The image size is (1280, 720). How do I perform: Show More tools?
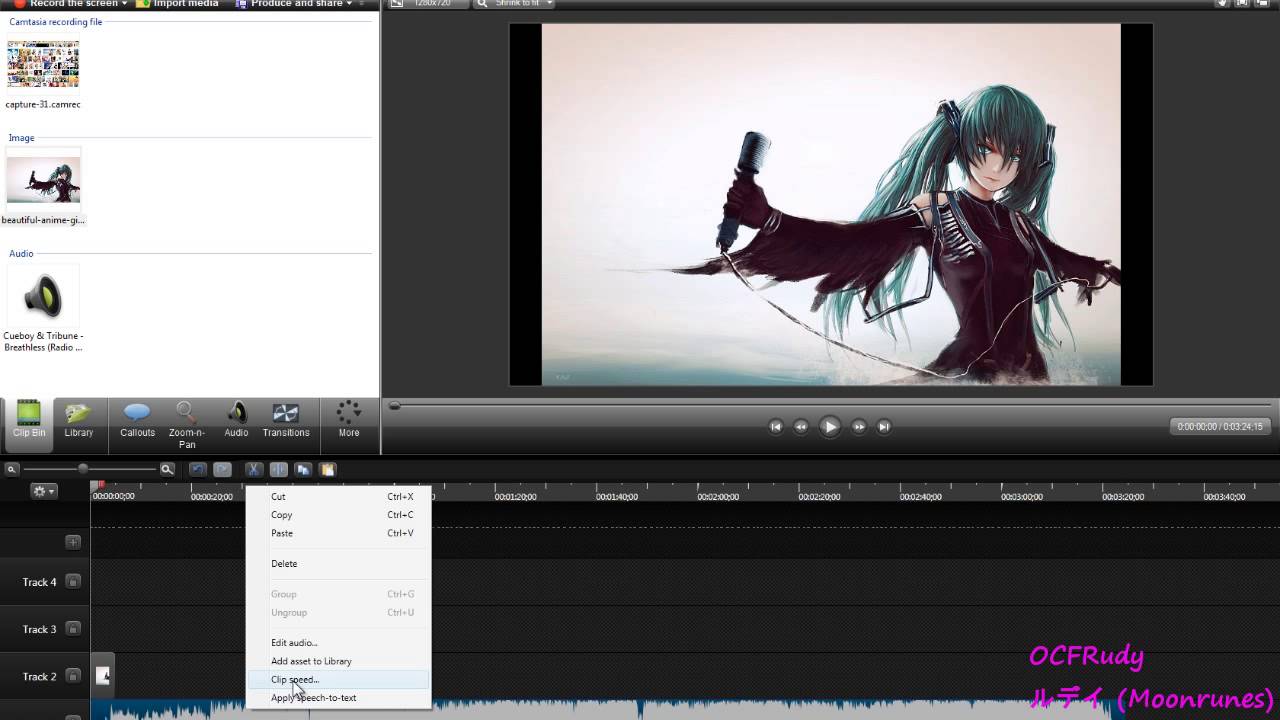click(x=349, y=420)
